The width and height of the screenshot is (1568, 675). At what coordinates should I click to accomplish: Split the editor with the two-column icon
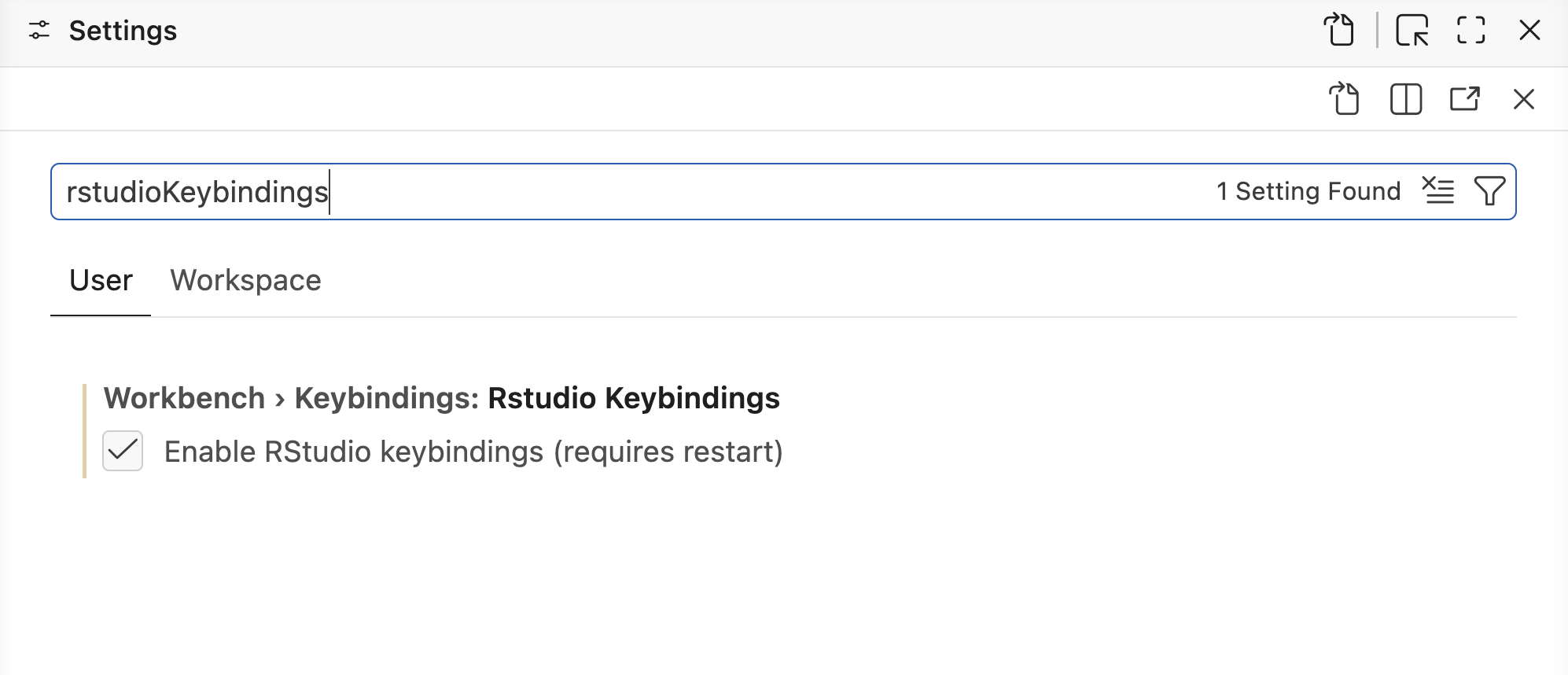[x=1406, y=99]
